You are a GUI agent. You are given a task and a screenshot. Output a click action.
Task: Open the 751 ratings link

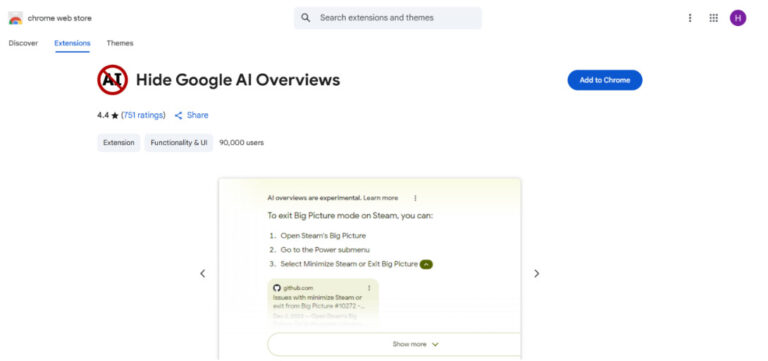click(143, 115)
